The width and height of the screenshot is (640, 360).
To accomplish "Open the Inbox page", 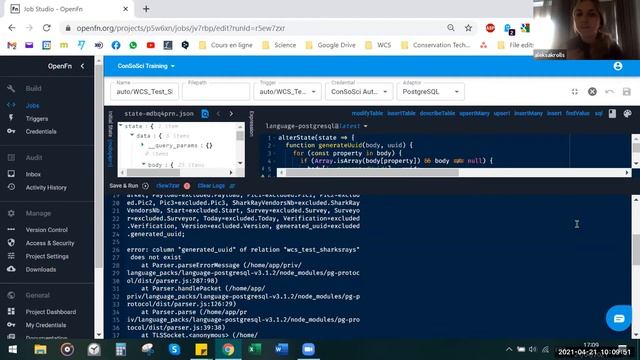I will coord(33,174).
